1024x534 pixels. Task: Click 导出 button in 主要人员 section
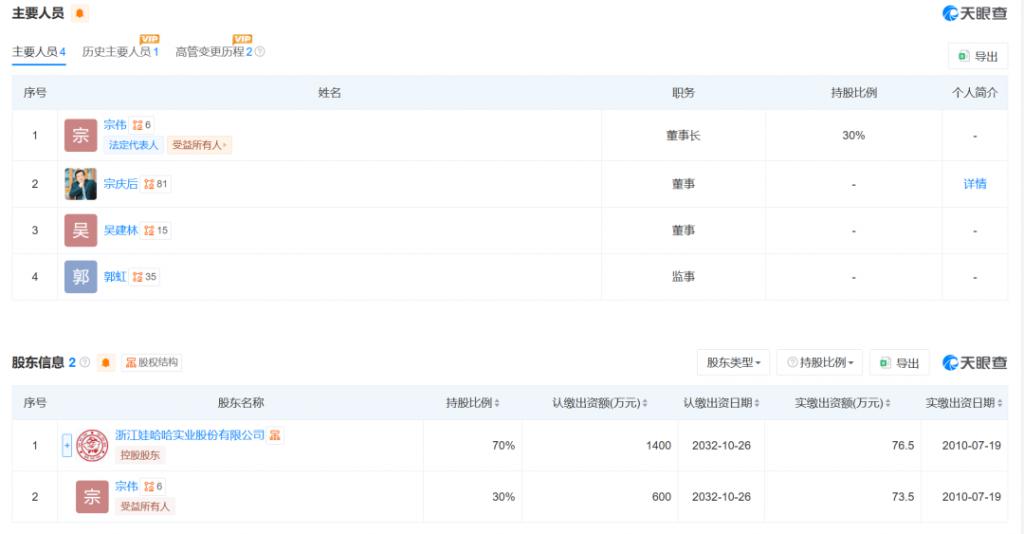(x=977, y=56)
